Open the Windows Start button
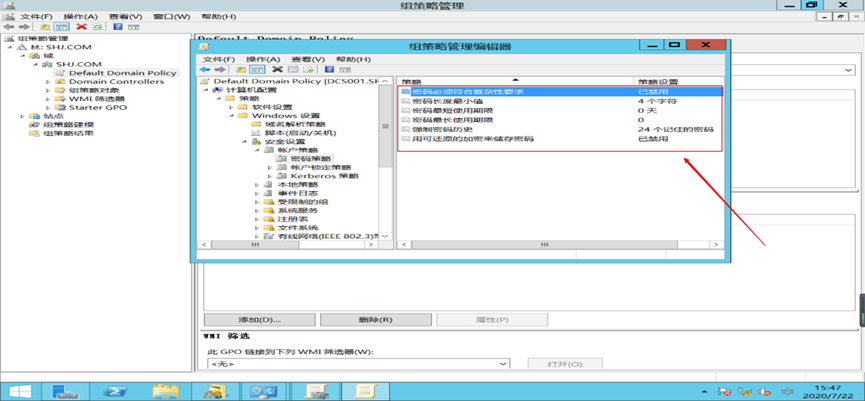Viewport: 865px width, 401px height. (x=19, y=392)
